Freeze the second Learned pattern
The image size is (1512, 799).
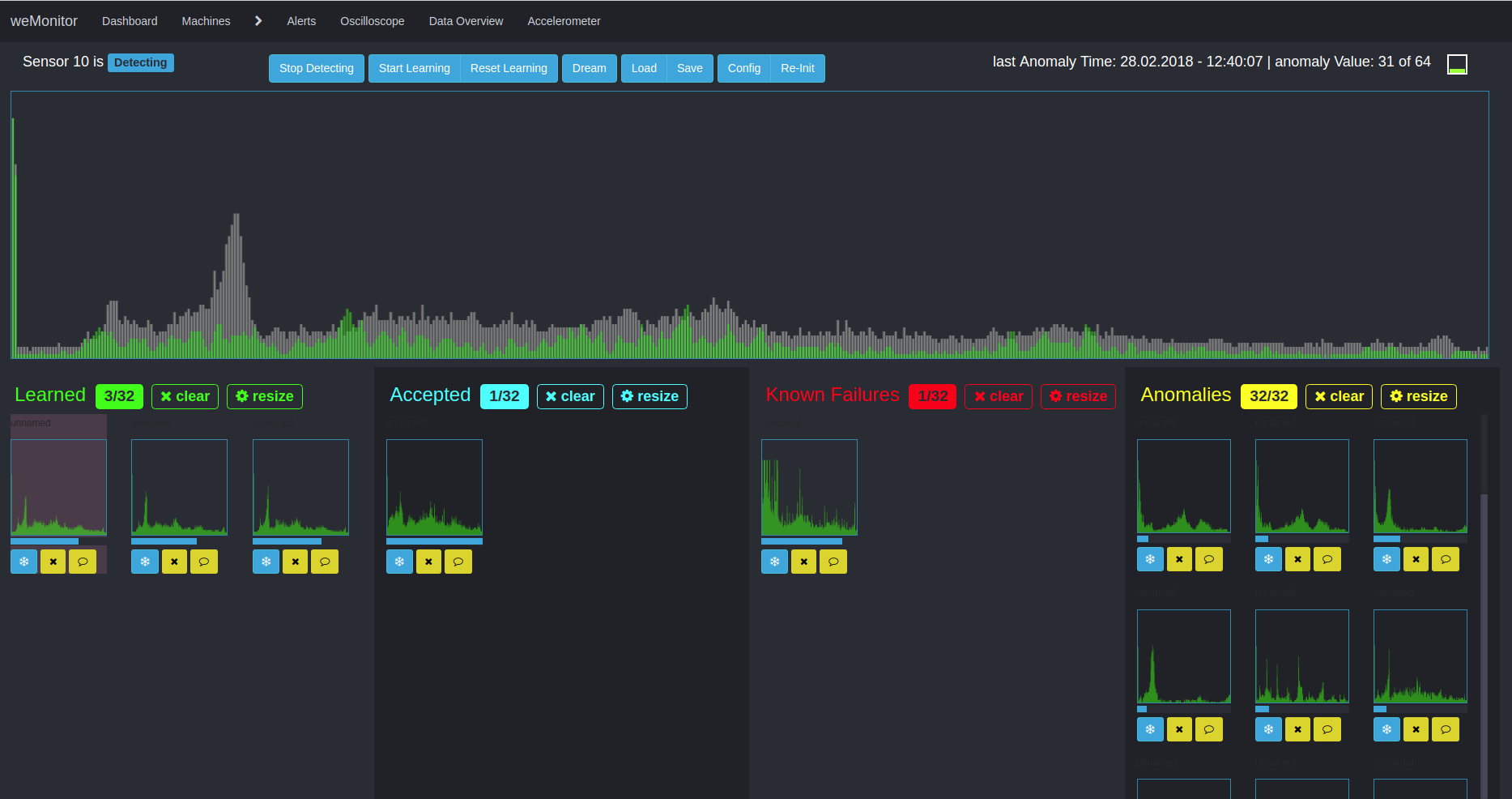click(x=145, y=562)
